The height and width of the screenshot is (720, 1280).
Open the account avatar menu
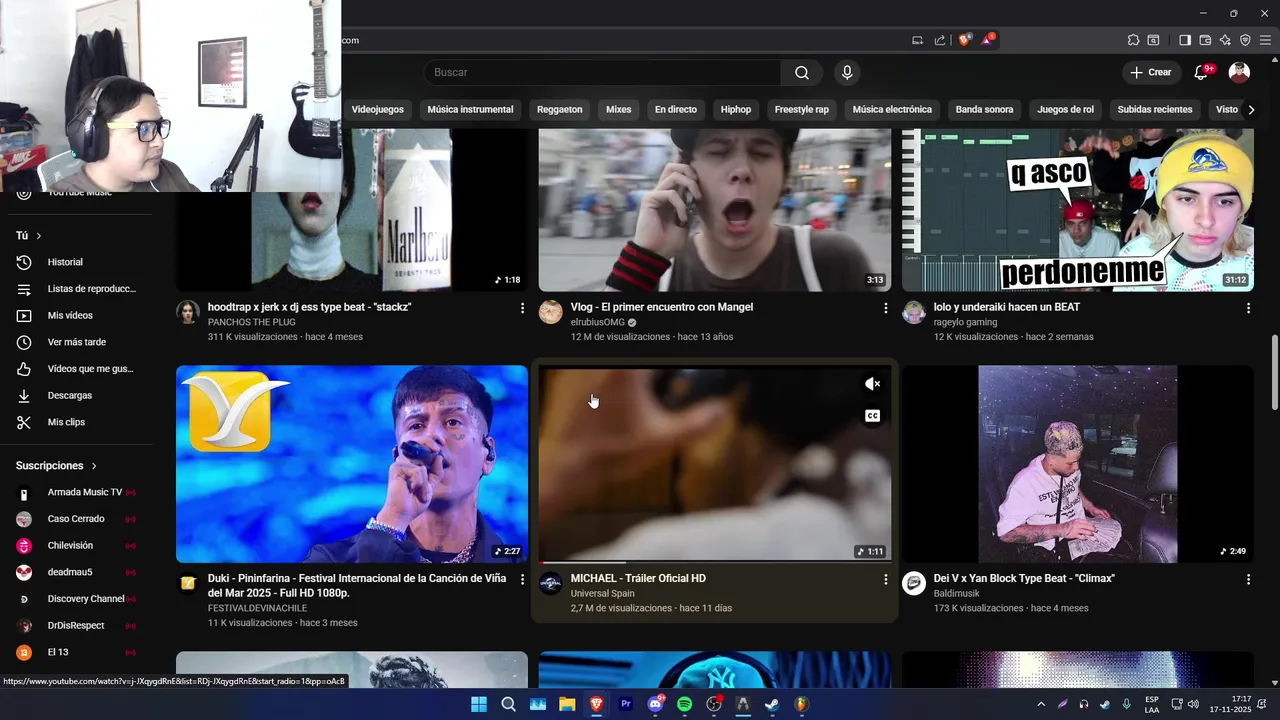[1239, 72]
